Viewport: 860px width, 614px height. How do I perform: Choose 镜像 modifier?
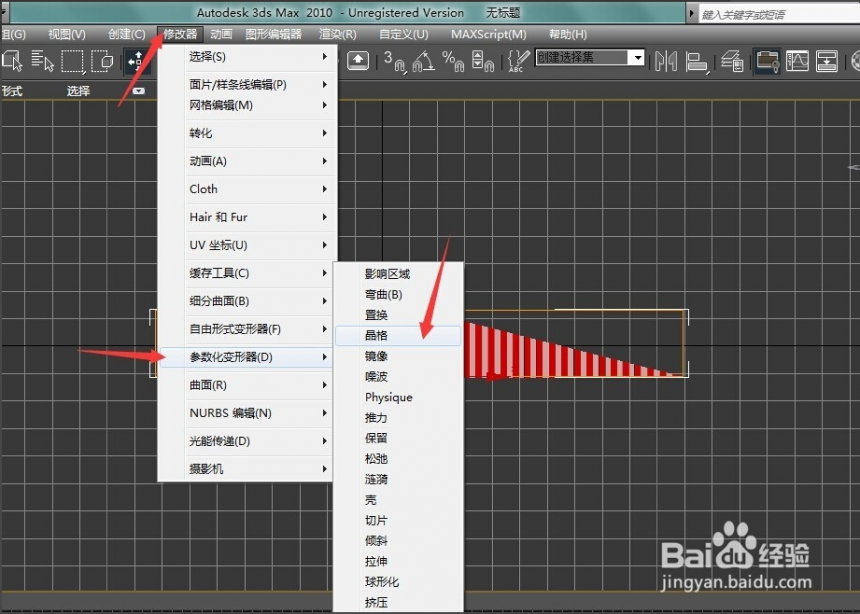(x=399, y=356)
